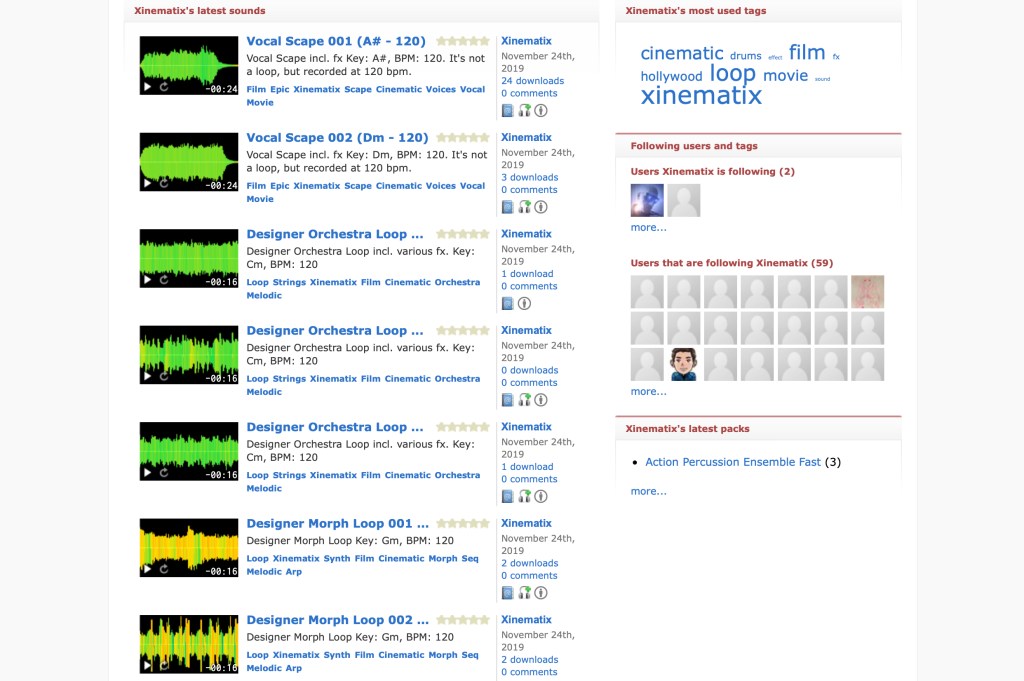Open pack icon for Vocal Scape 001
Screen dimensions: 1024x681
point(507,110)
